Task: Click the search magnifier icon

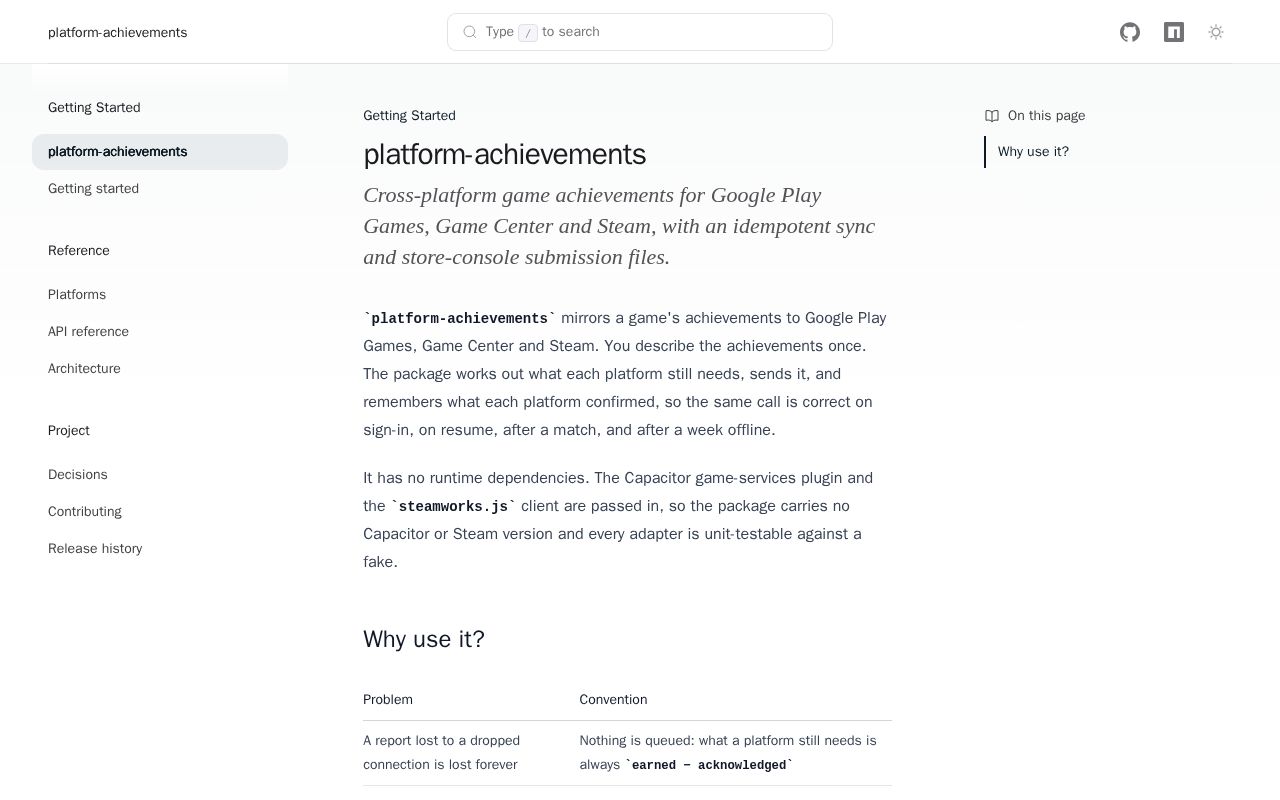Action: click(470, 32)
